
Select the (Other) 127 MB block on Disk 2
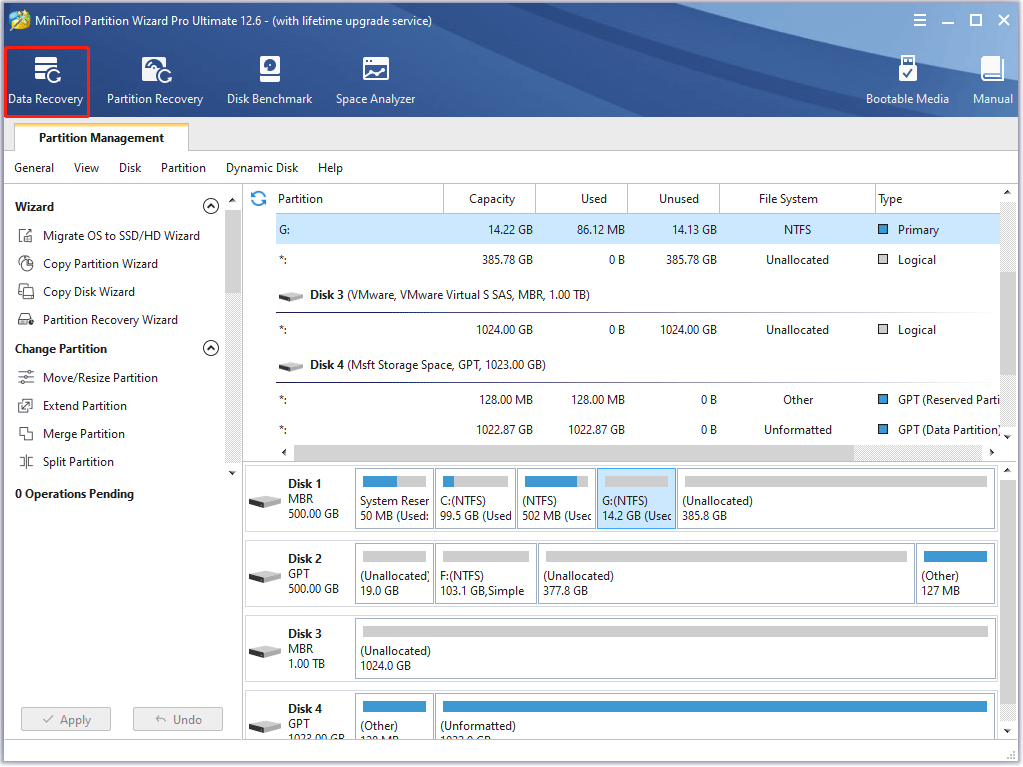tap(955, 573)
